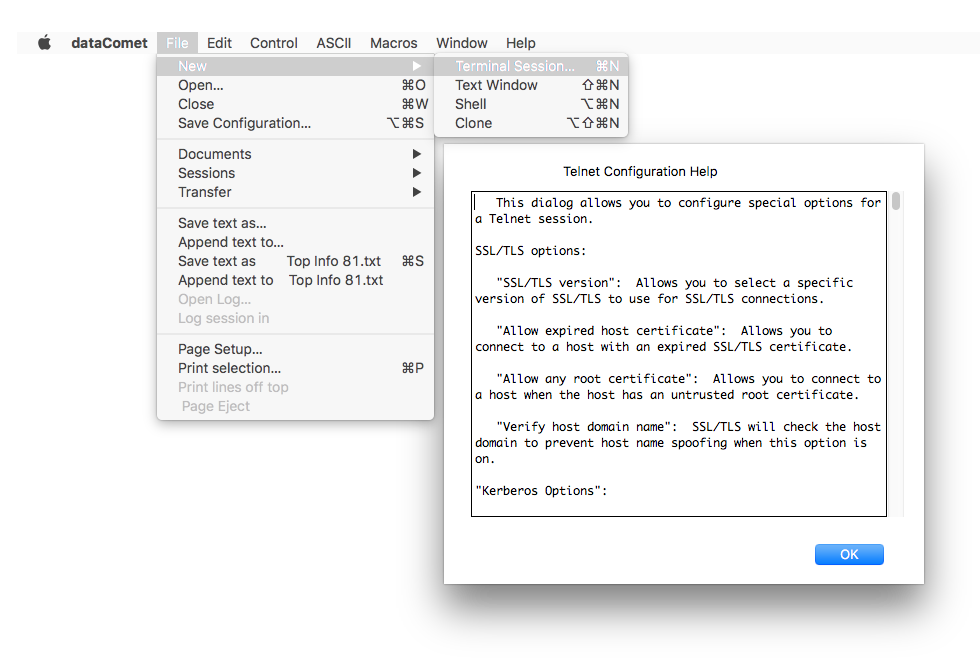
Task: Open the ASCII menu
Action: [334, 43]
